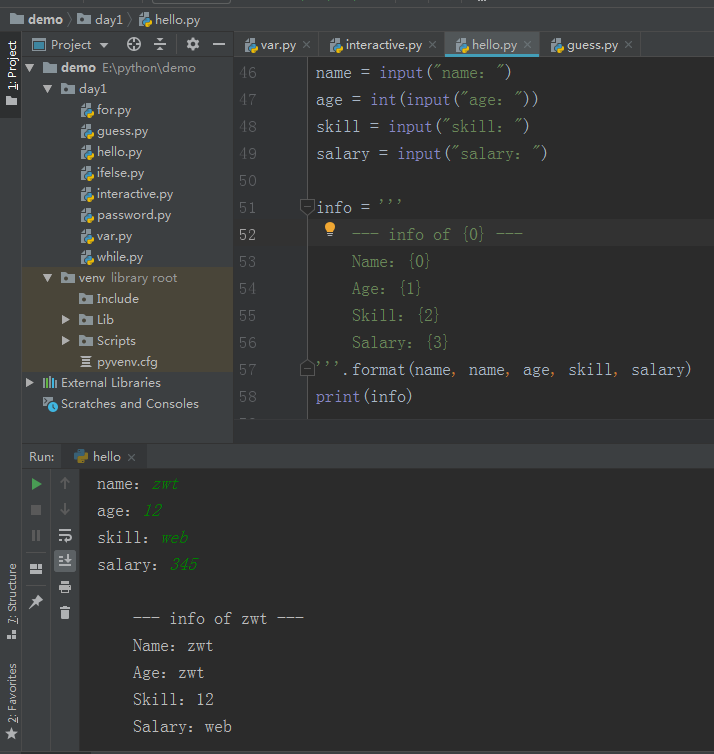
Task: Select var.py in the project tree
Action: [106, 236]
